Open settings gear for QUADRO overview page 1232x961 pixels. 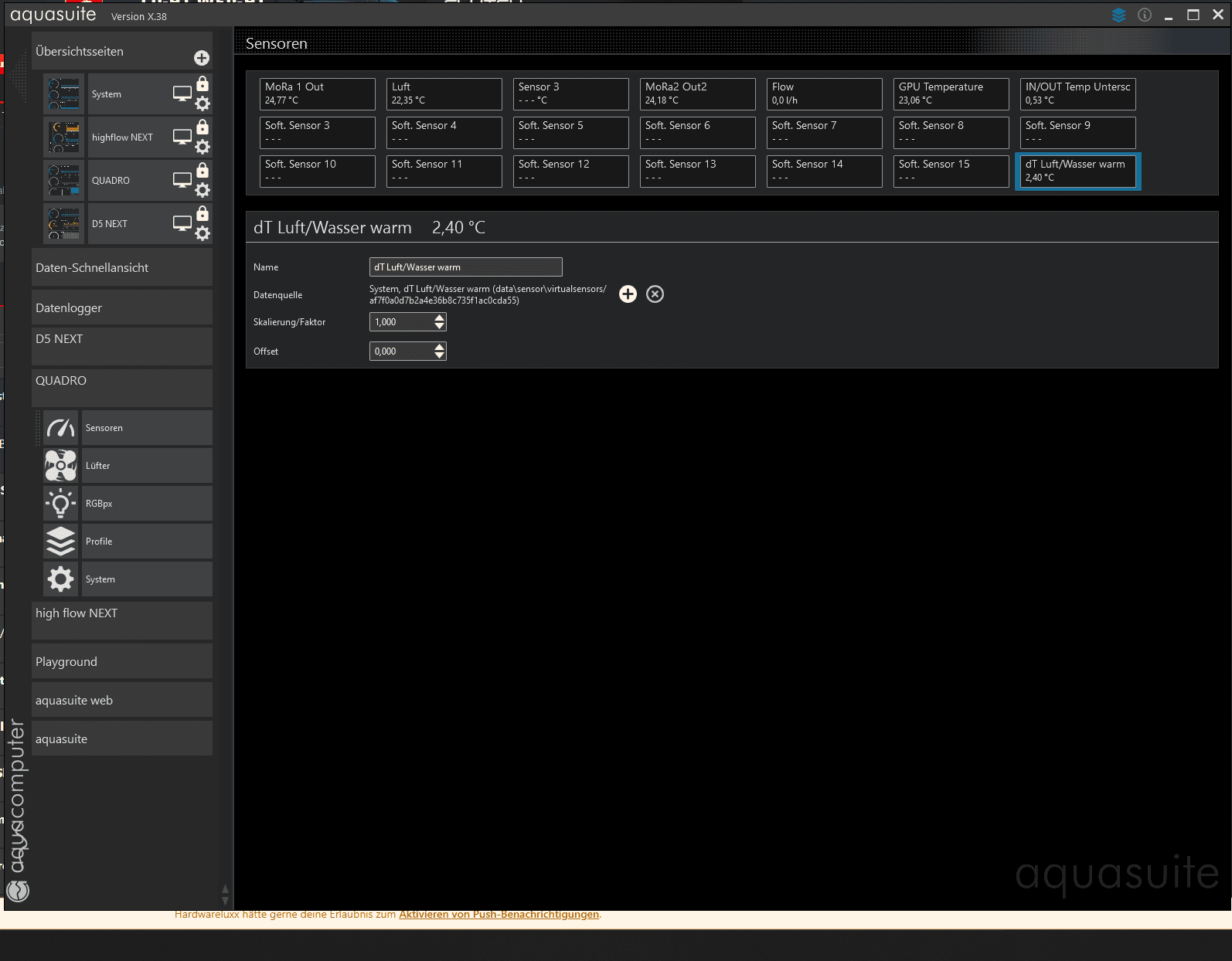[202, 190]
